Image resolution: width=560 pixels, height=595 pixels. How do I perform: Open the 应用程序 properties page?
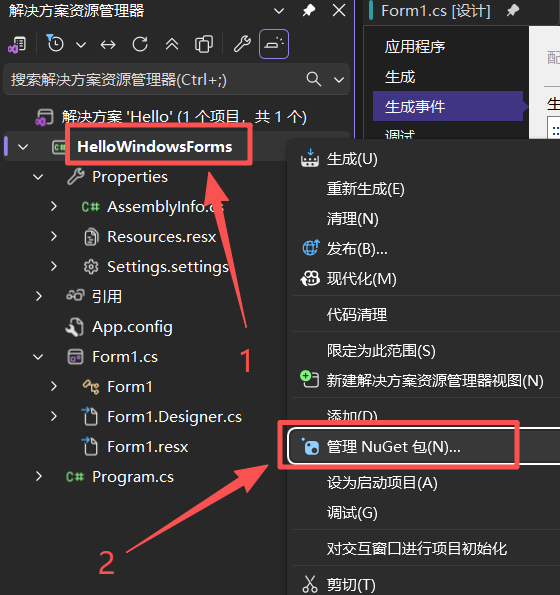415,47
